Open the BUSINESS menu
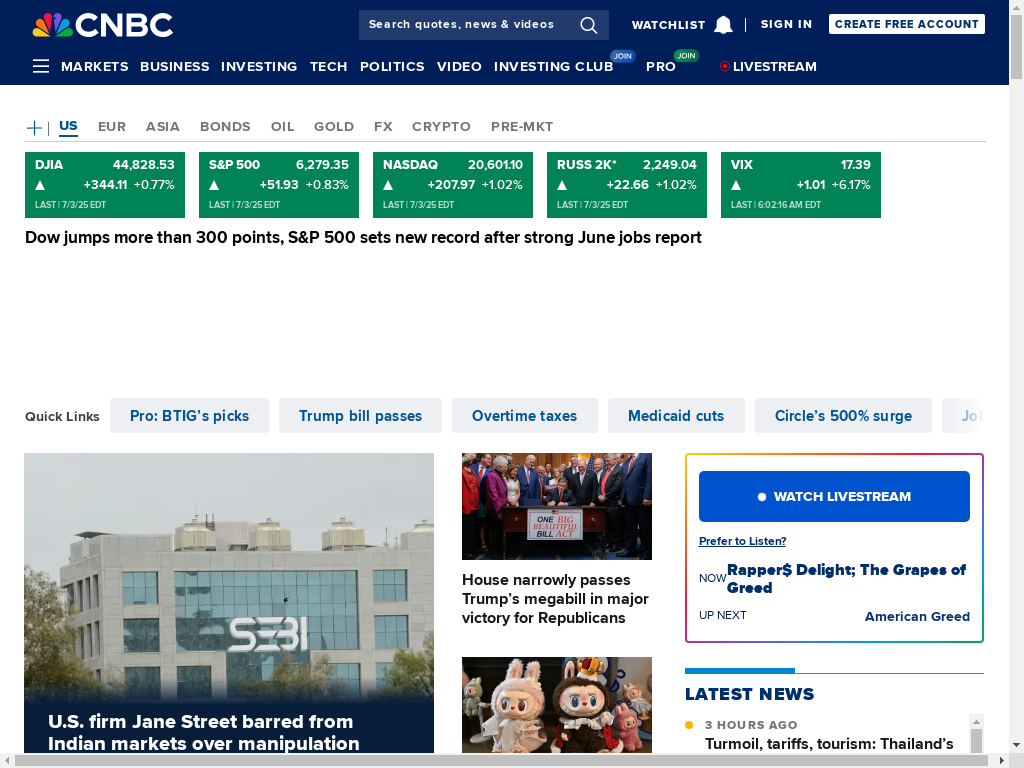The width and height of the screenshot is (1024, 768). tap(174, 67)
